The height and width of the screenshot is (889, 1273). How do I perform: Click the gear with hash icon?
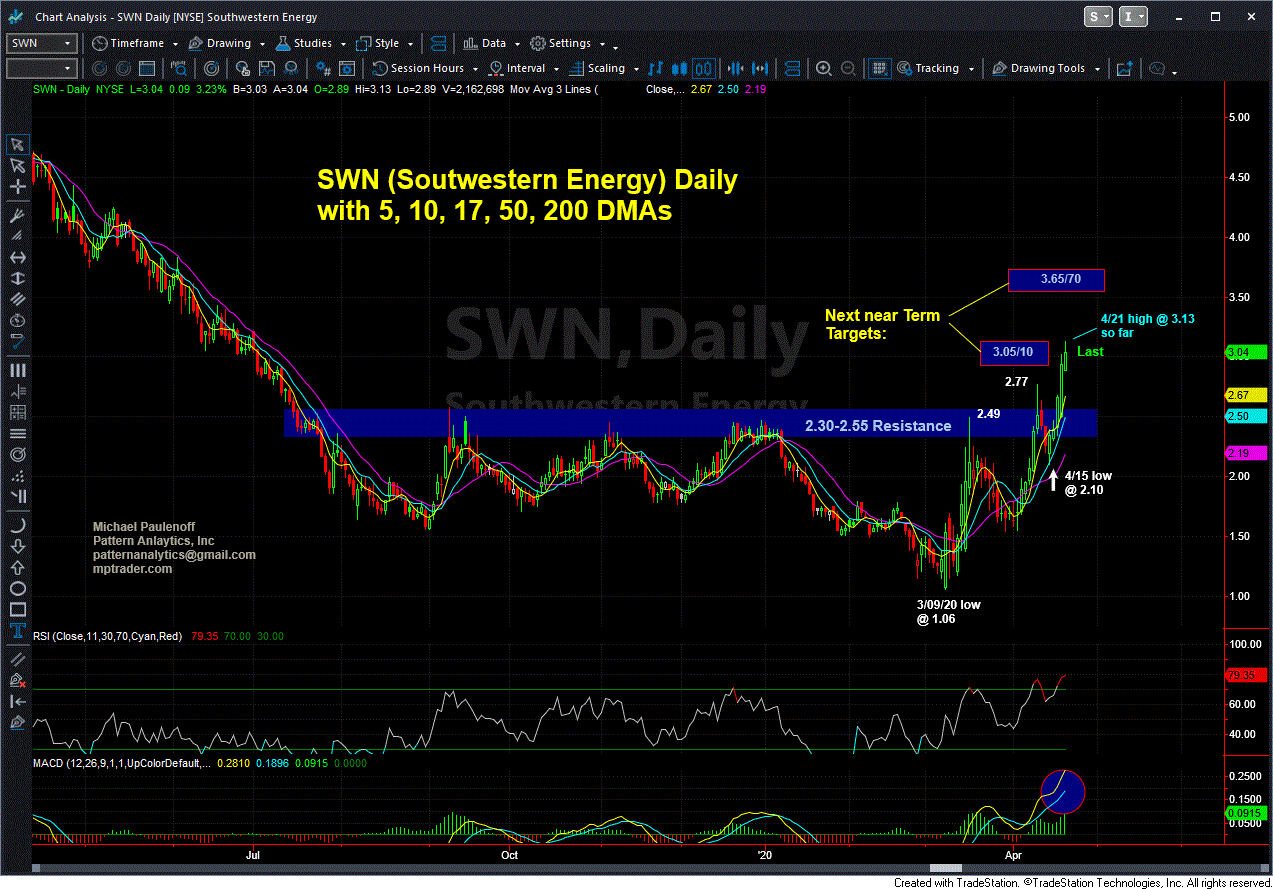click(x=324, y=69)
